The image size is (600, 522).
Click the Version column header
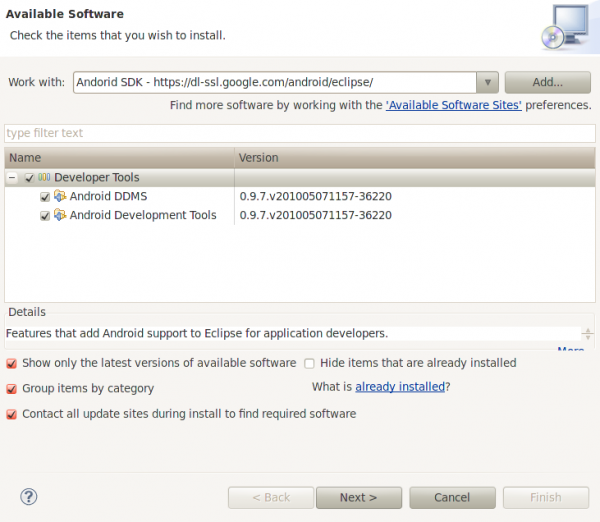point(415,158)
